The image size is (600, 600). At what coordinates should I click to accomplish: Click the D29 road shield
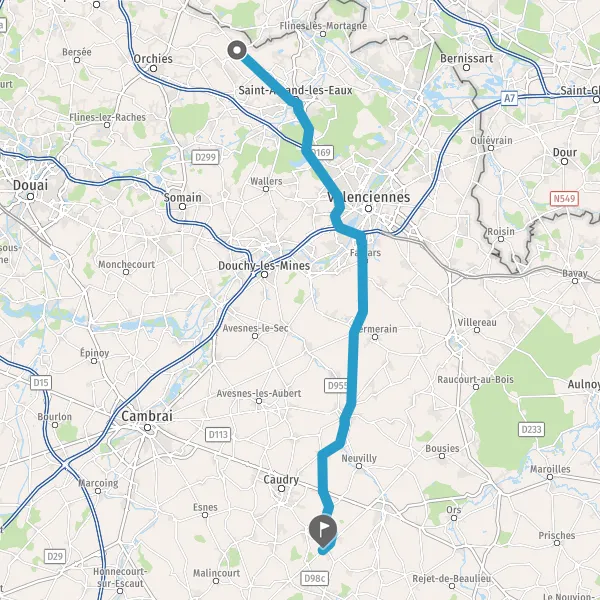(55, 556)
